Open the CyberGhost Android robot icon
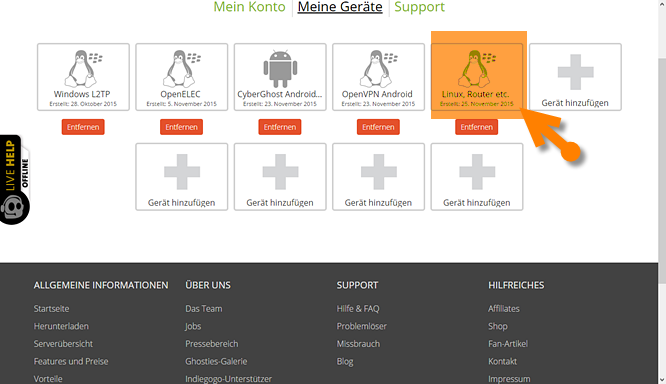Viewport: 666px width, 384px height. 280,69
